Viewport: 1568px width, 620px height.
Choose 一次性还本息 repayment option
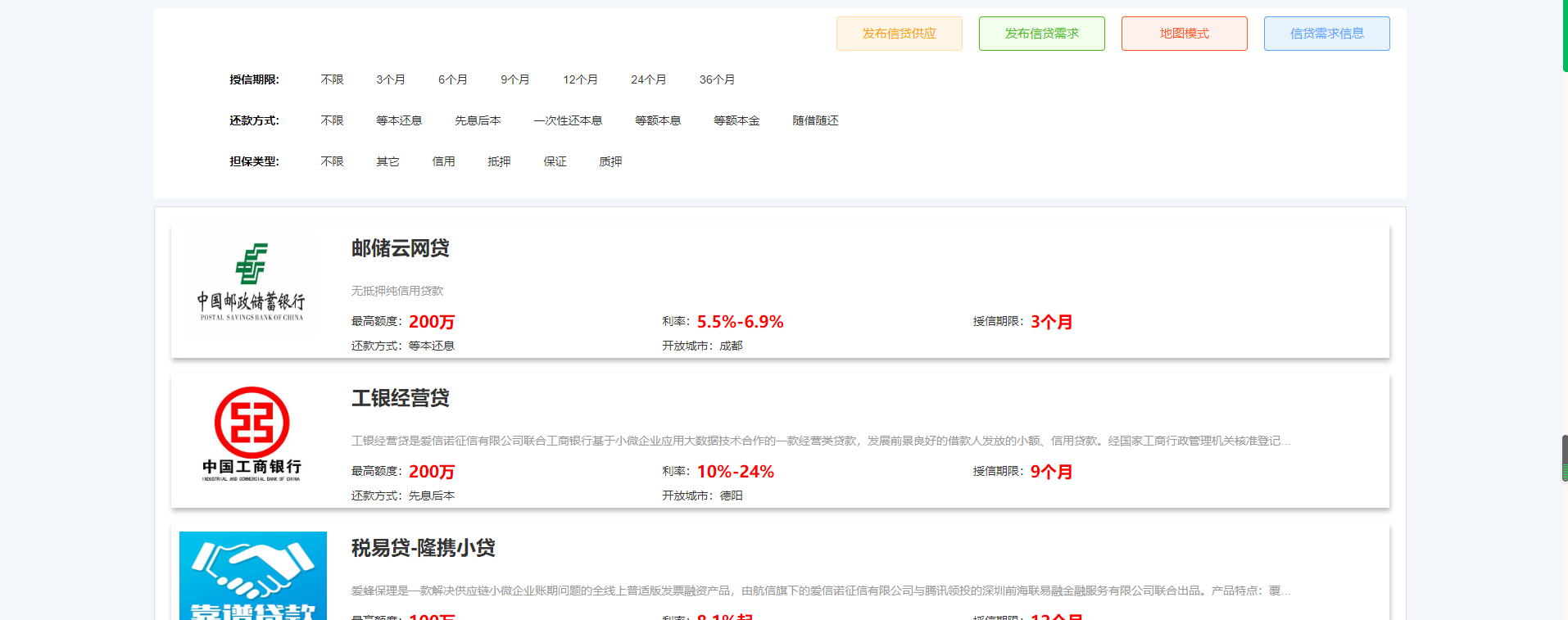(568, 120)
